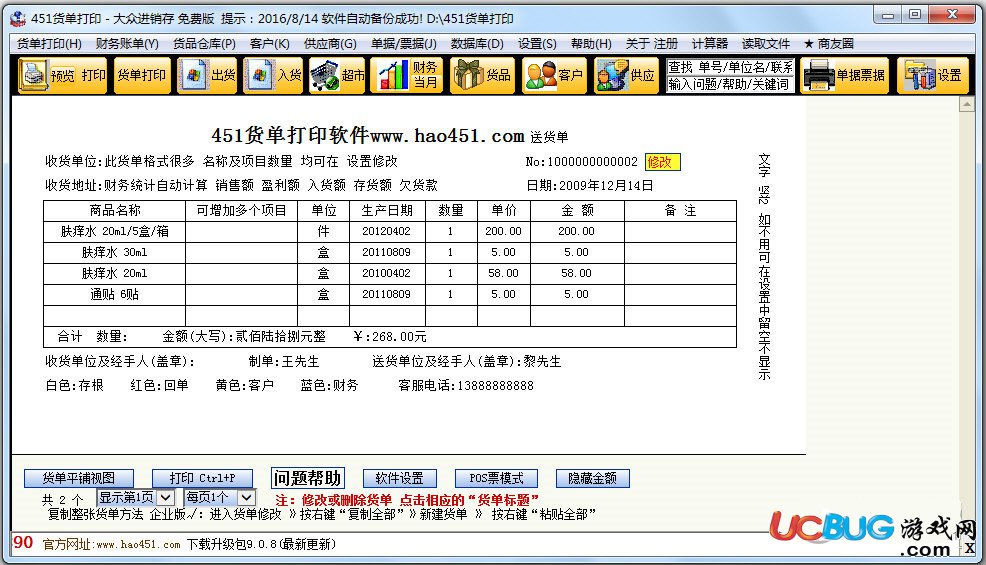Open 设置(S) menu
Viewport: 986px width, 565px height.
(x=537, y=43)
